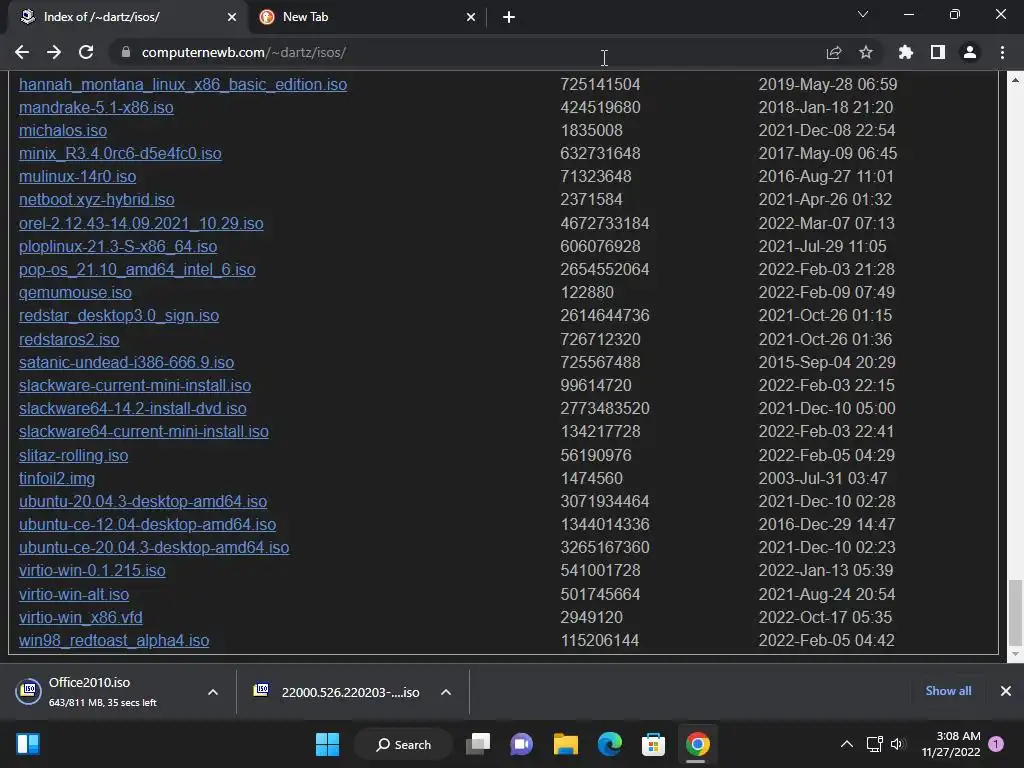Open File Explorer from taskbar
Viewport: 1024px width, 768px height.
[566, 744]
